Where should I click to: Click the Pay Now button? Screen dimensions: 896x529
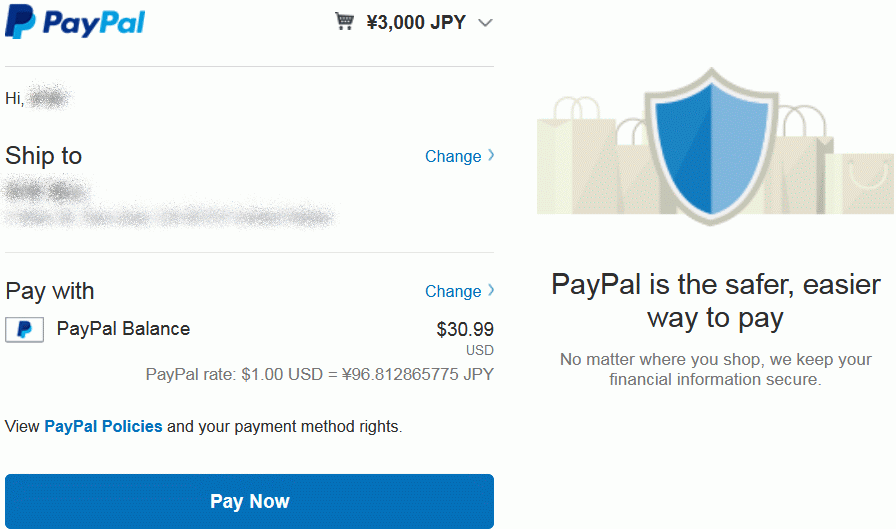point(249,501)
